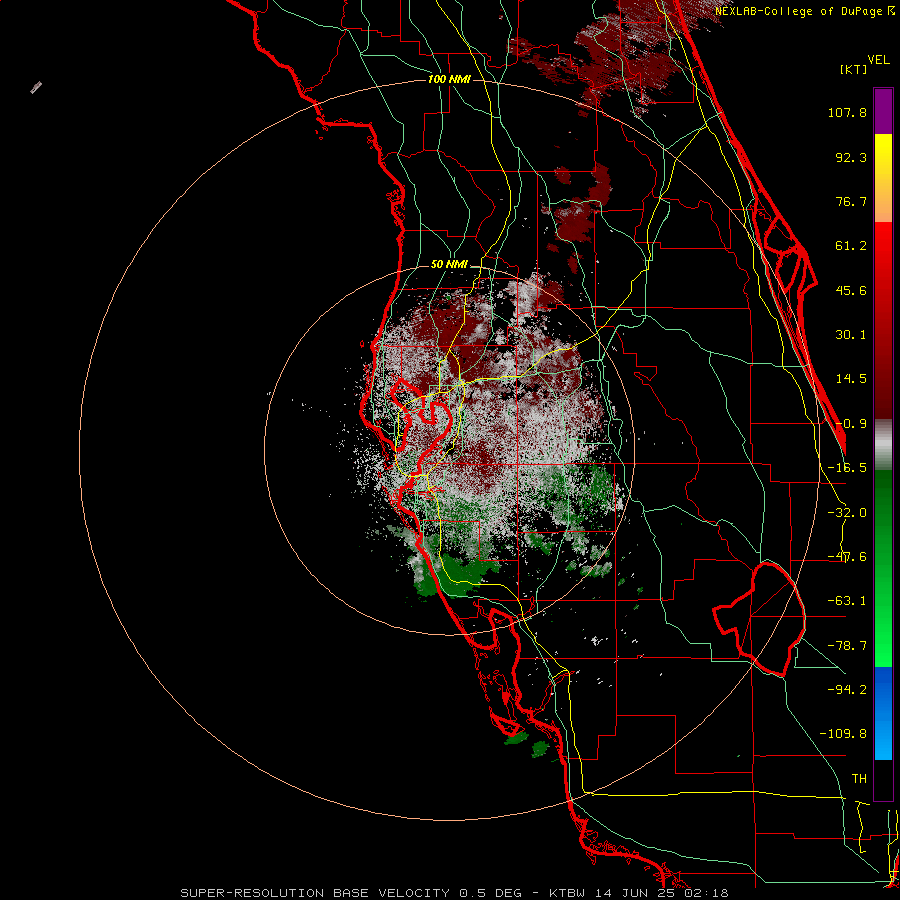The height and width of the screenshot is (900, 900).
Task: Click the 61.2 velocity scale value
Action: [x=851, y=246]
